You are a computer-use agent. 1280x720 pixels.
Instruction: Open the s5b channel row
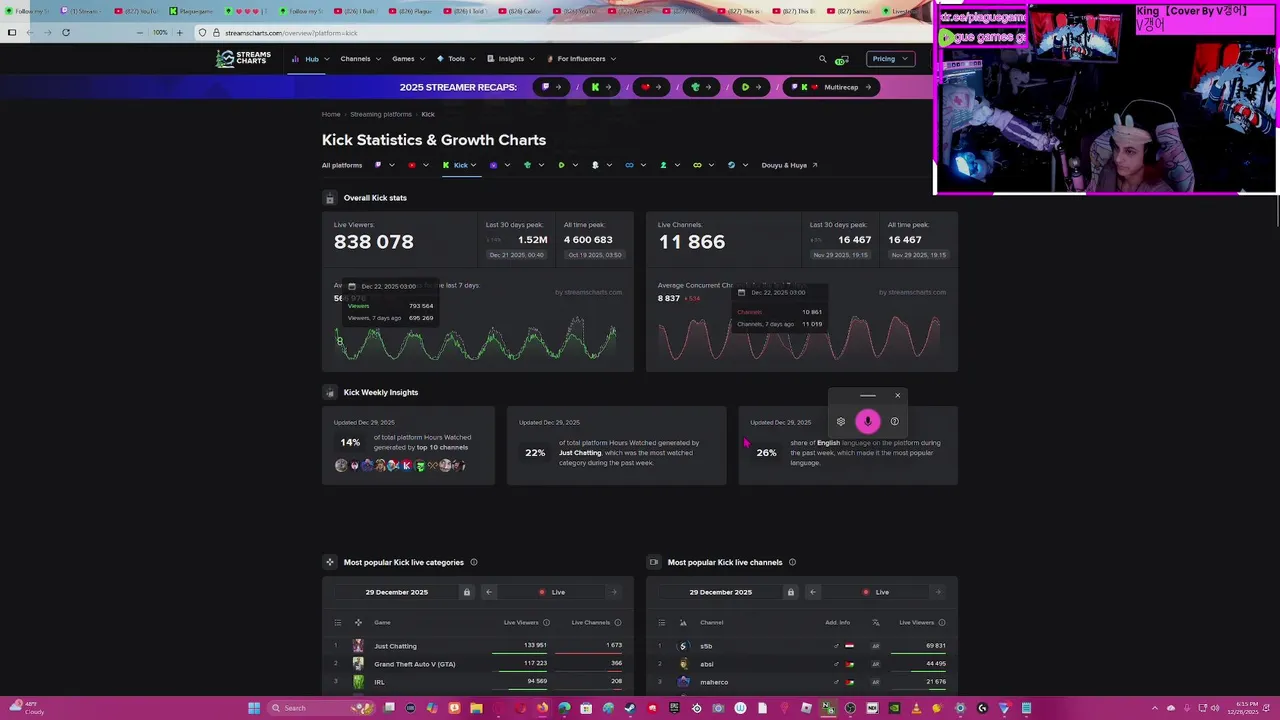802,646
